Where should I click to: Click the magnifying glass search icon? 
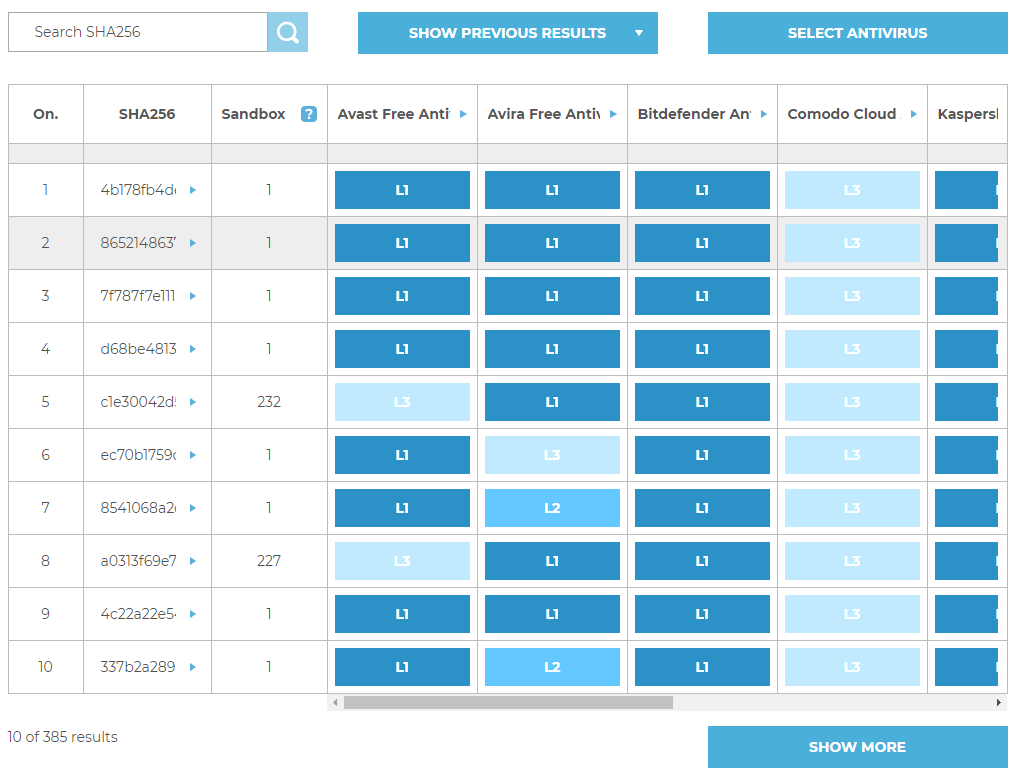click(x=288, y=32)
